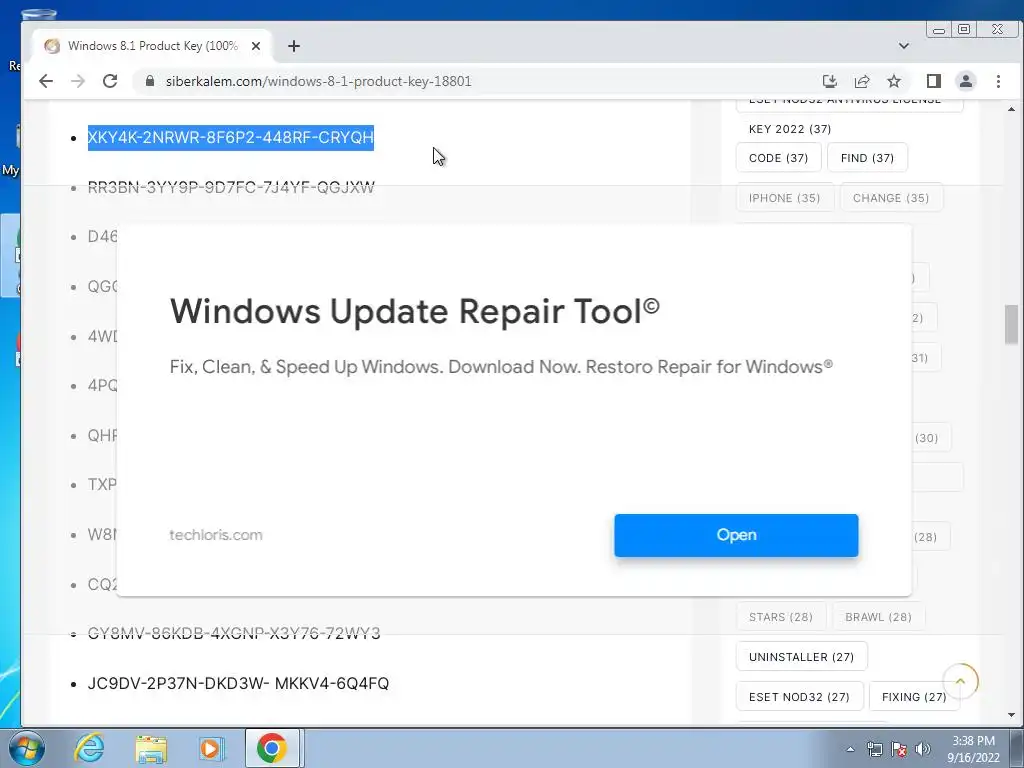Click the scrollbar down arrow
The image size is (1024, 768).
pos(1012,716)
